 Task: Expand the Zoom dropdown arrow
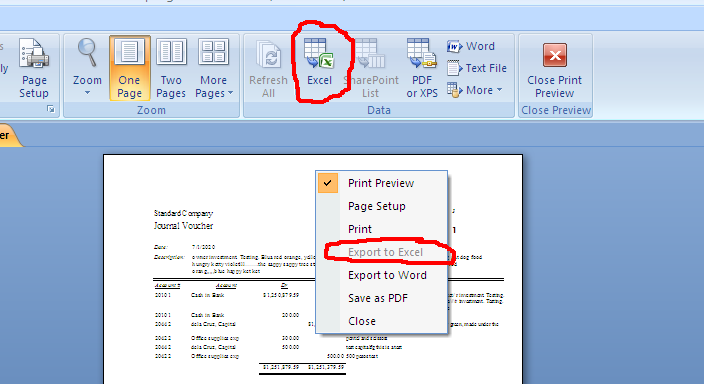[x=87, y=93]
